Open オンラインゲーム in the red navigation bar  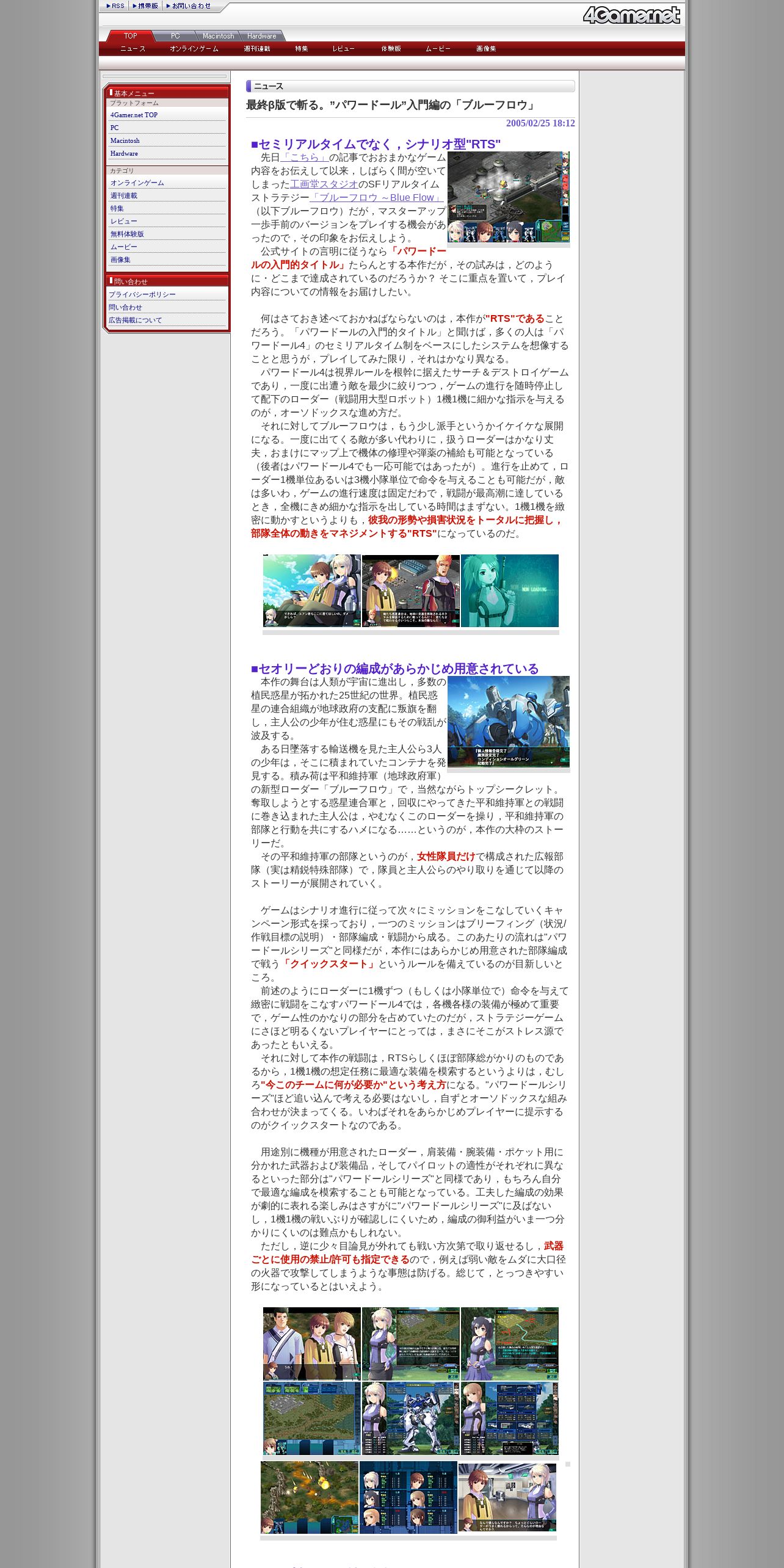[x=194, y=49]
